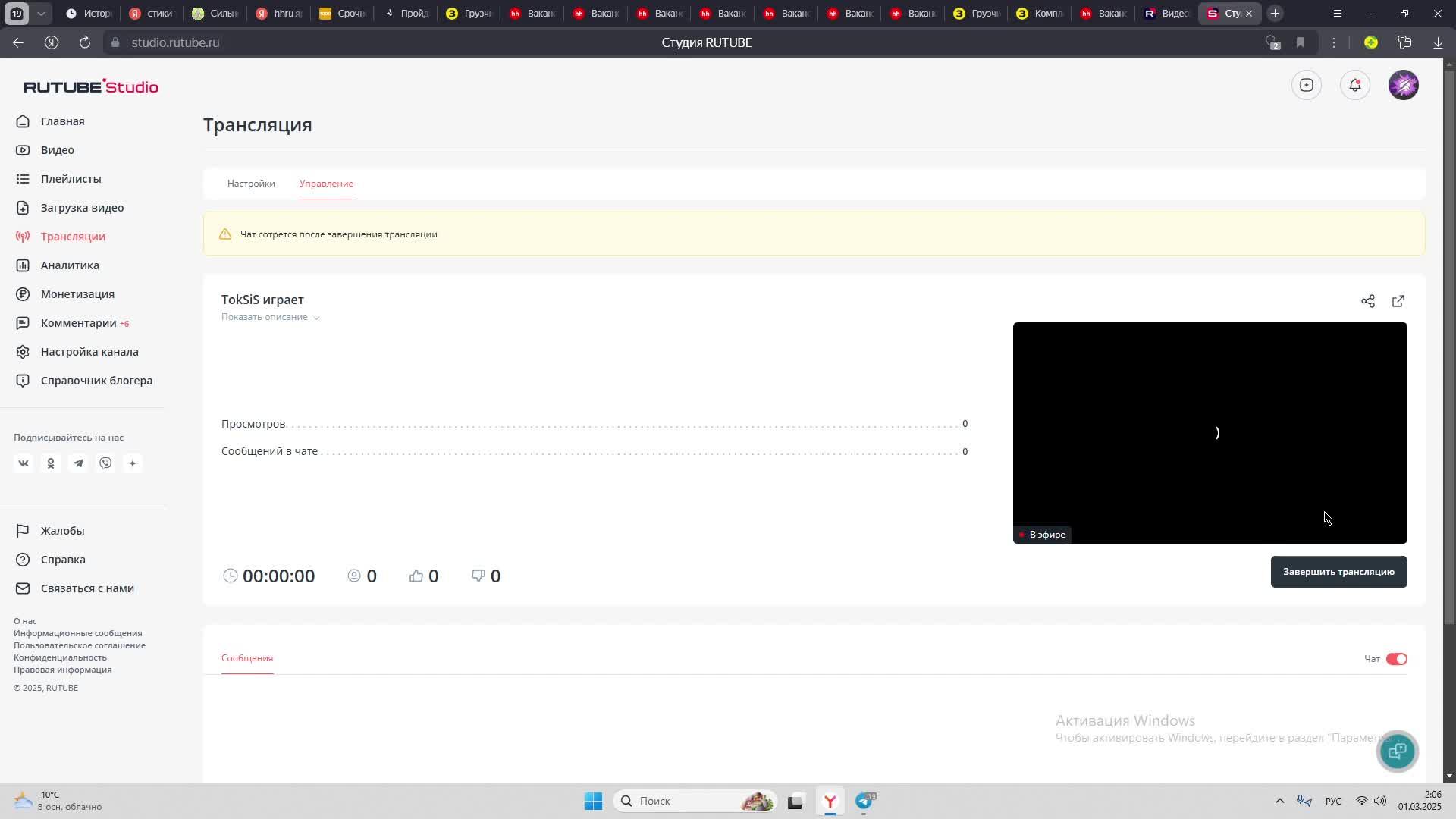Open Odnoklassniki social link icon
Image resolution: width=1456 pixels, height=819 pixels.
click(x=51, y=463)
